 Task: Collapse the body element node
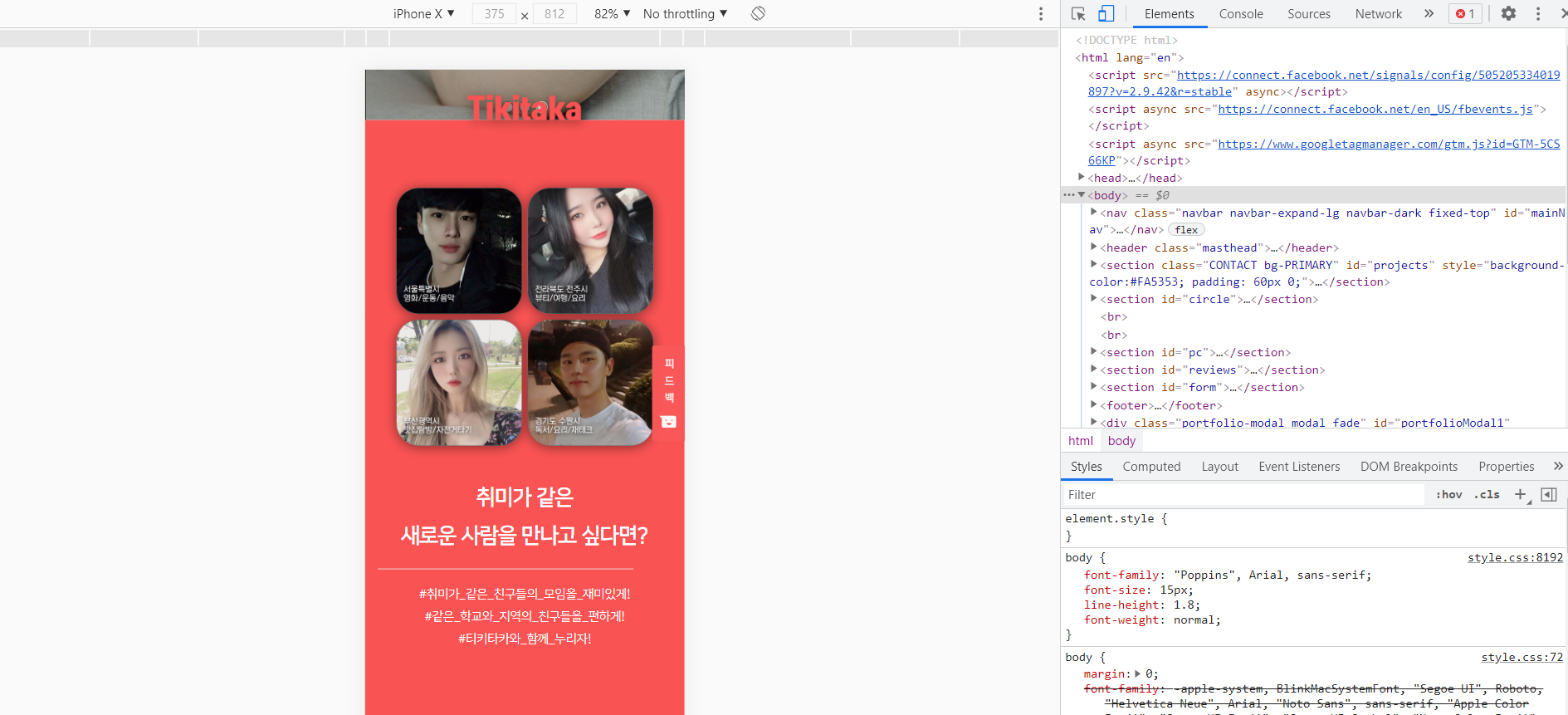(x=1081, y=194)
